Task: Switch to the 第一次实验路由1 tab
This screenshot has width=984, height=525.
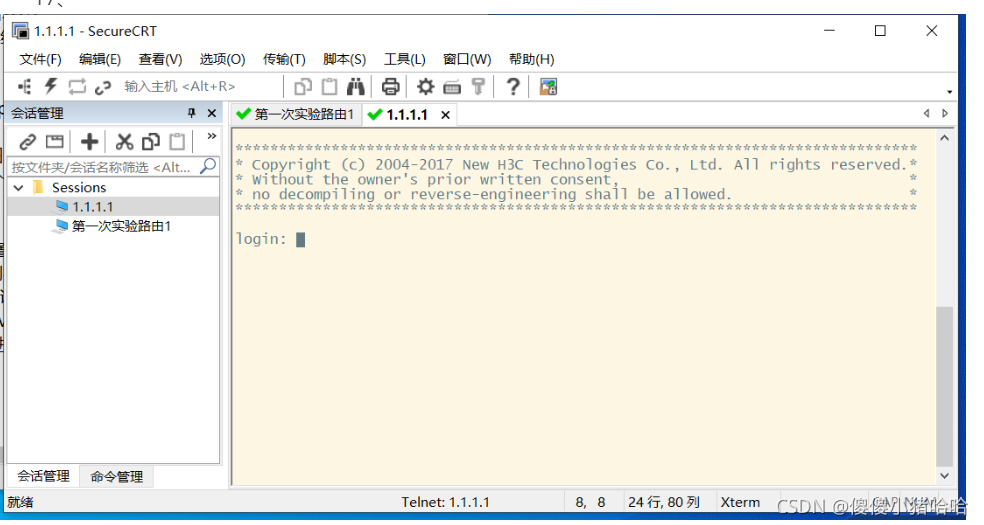Action: 295,115
